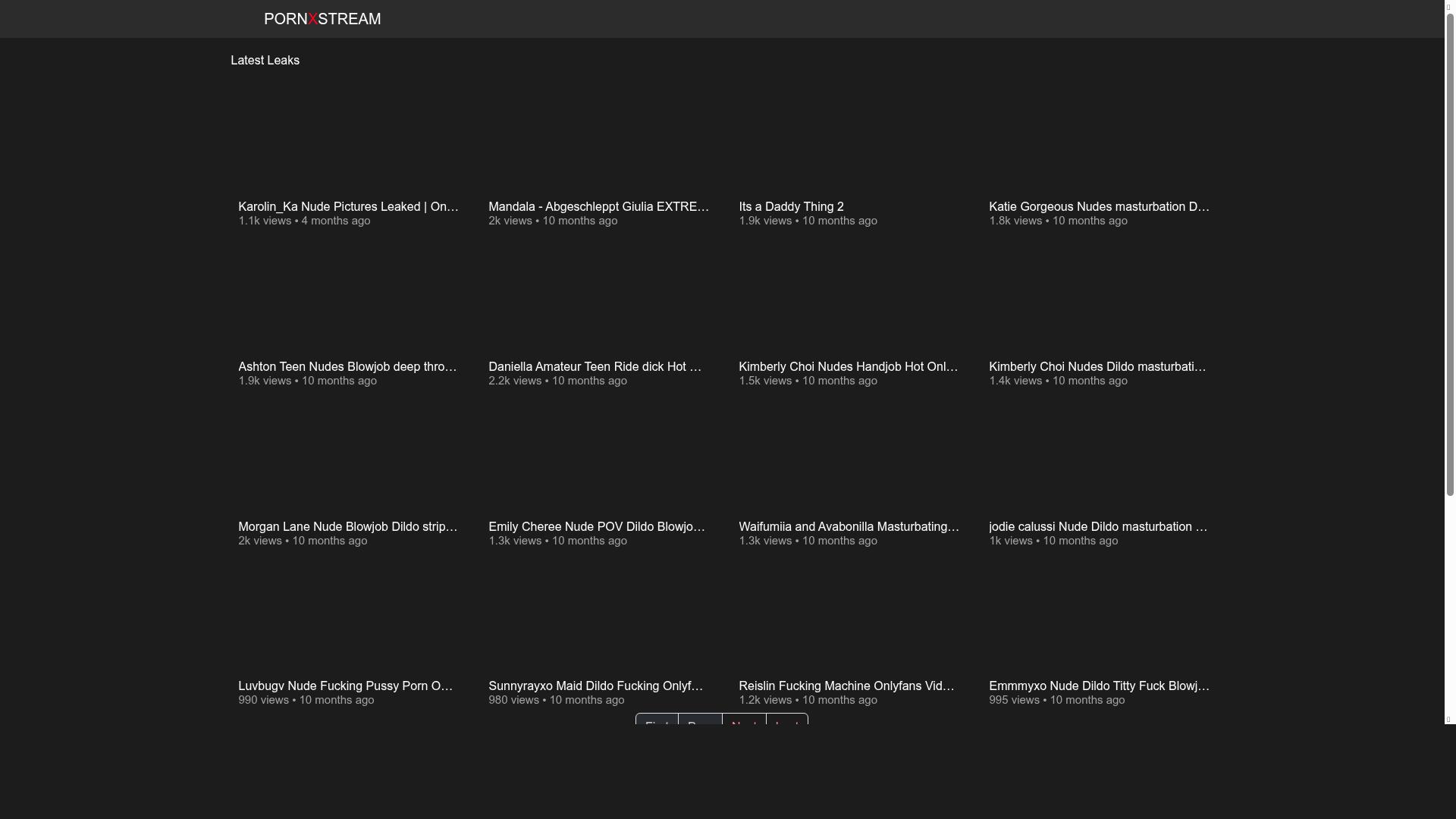Click the scrollbar down arrow
This screenshot has width=1456, height=819.
[1448, 720]
